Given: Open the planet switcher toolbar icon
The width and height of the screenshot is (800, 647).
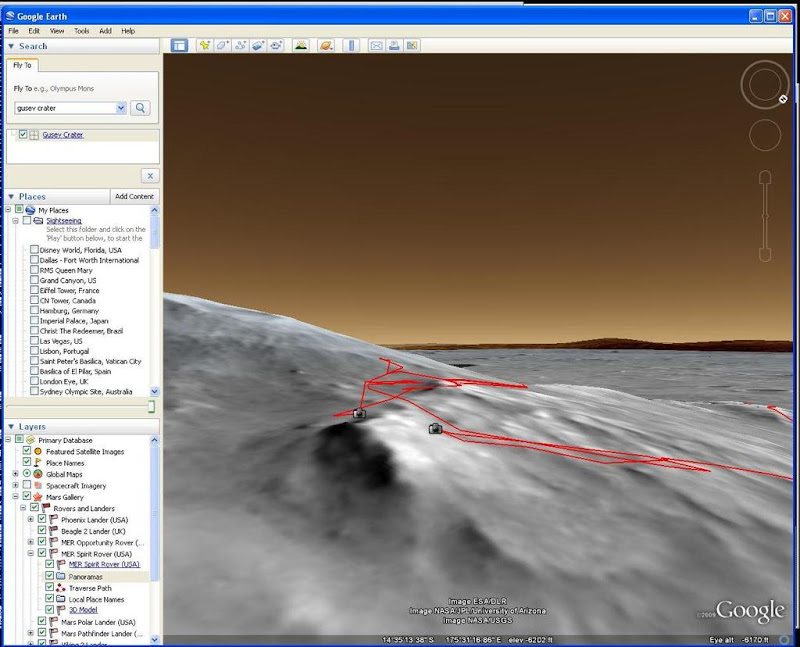Looking at the screenshot, I should 325,45.
